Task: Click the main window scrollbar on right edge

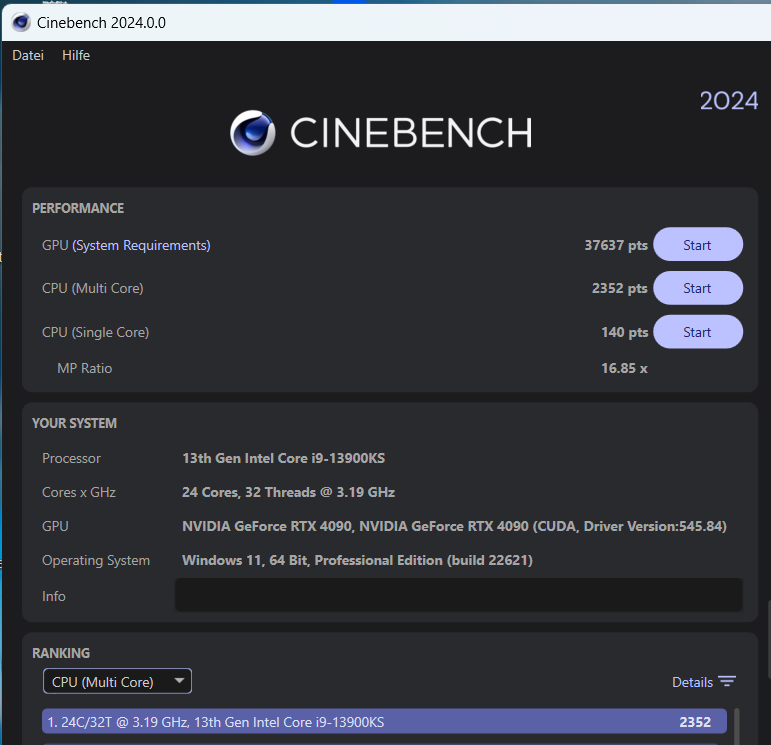Action: coord(769,639)
